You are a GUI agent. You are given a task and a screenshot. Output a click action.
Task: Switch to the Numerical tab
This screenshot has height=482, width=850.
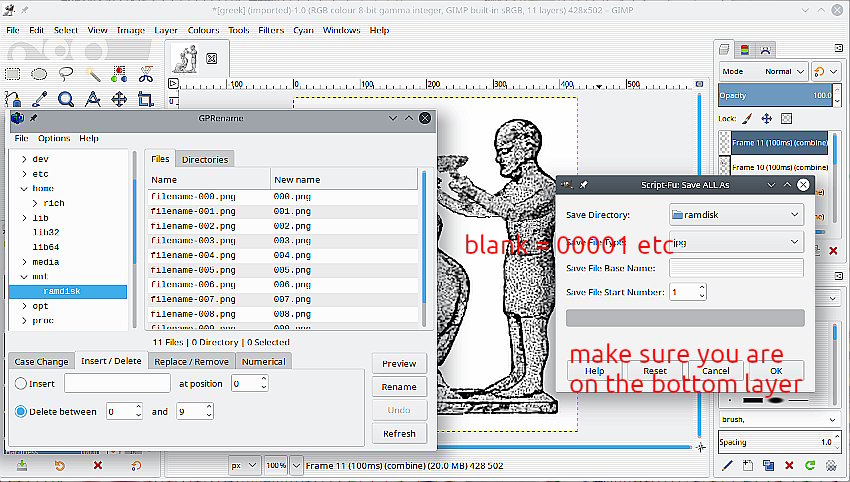pyautogui.click(x=263, y=362)
